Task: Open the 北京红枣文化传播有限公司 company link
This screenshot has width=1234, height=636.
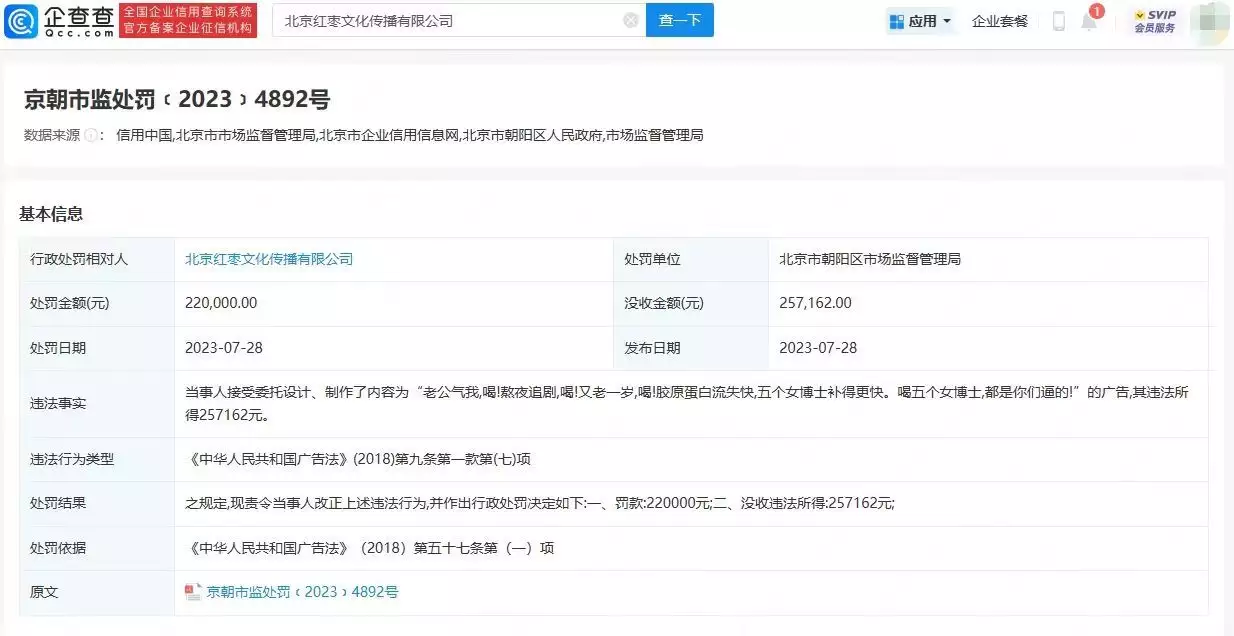Action: (x=269, y=259)
